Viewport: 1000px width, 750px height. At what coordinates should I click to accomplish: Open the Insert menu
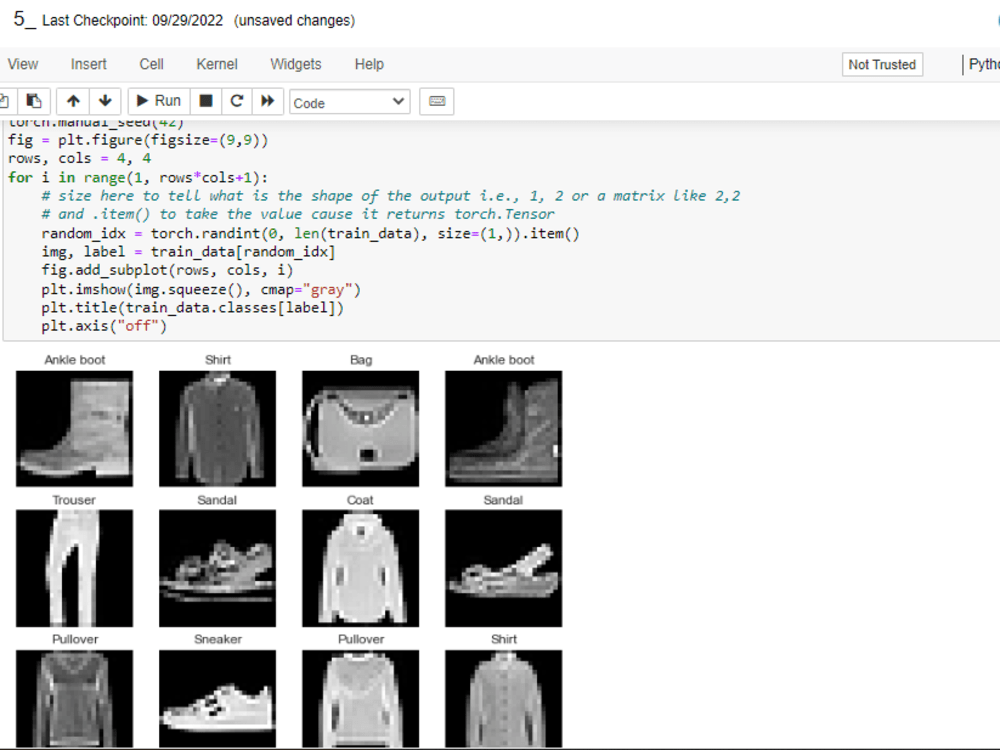coord(89,64)
